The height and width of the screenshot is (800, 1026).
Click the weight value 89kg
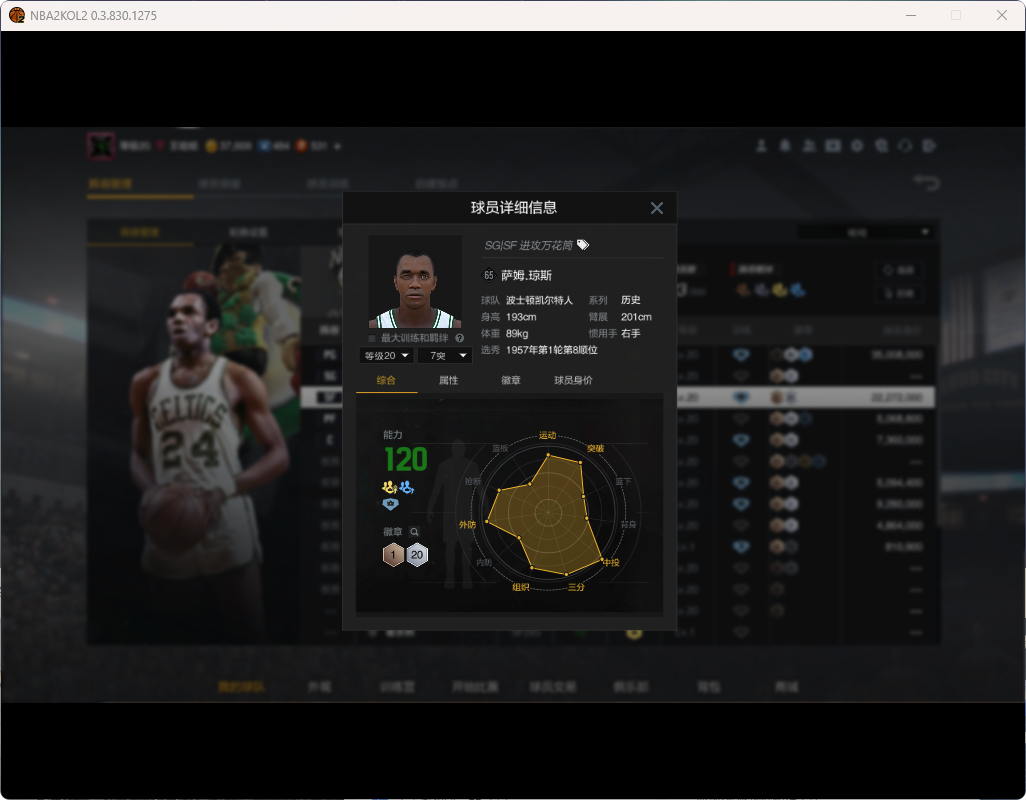[x=517, y=334]
